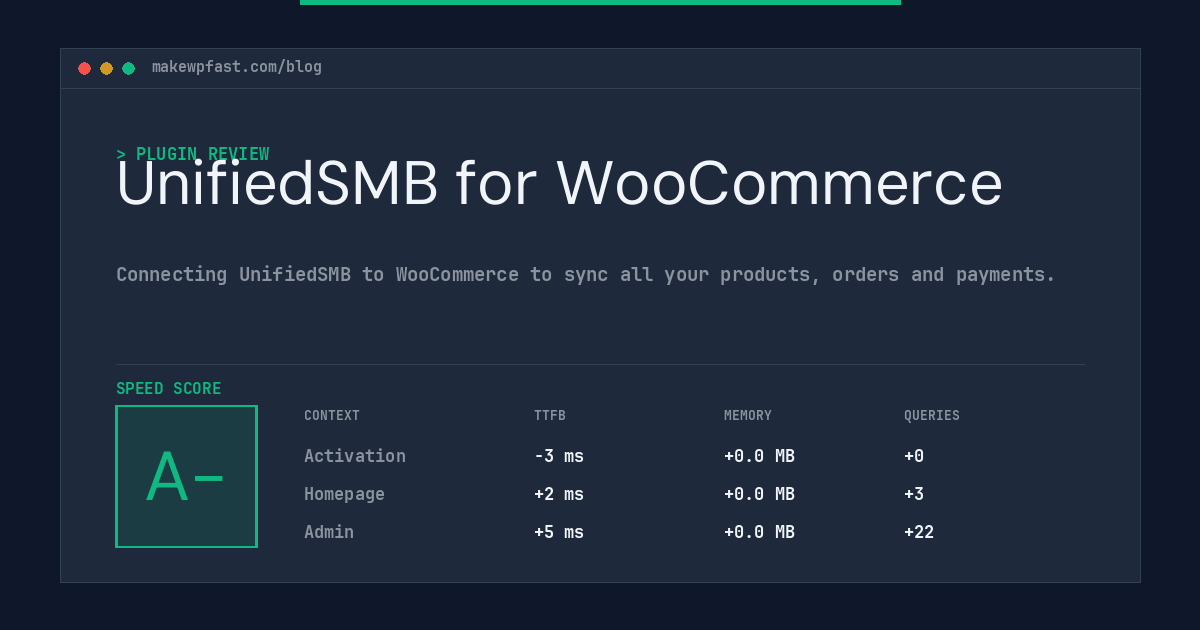Click the Homepage memory value +0.0 MB
Image resolution: width=1200 pixels, height=630 pixels.
coord(759,494)
